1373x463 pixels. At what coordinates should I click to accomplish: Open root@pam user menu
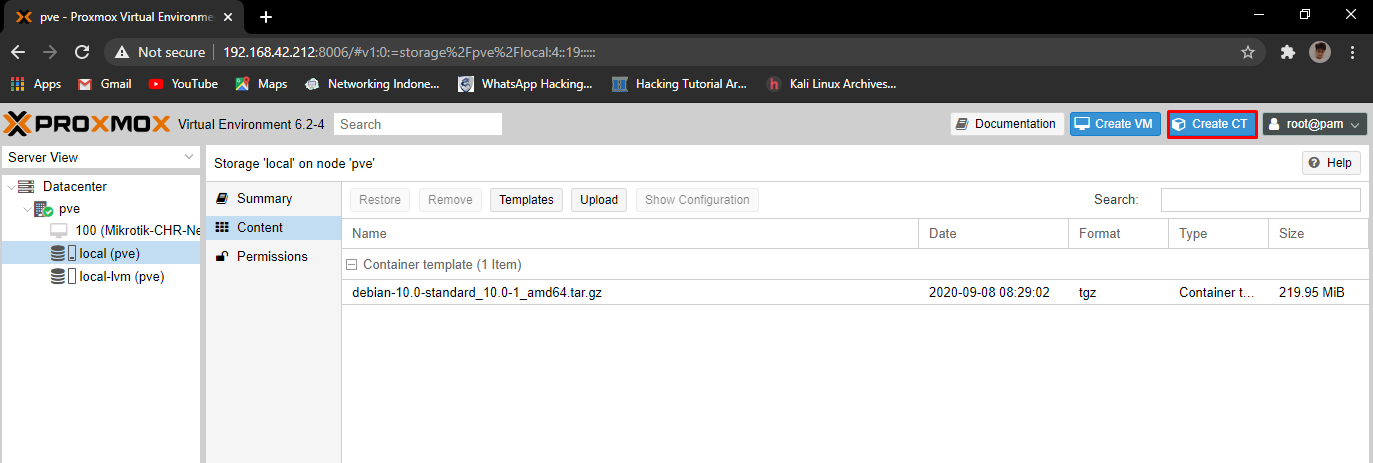point(1314,124)
